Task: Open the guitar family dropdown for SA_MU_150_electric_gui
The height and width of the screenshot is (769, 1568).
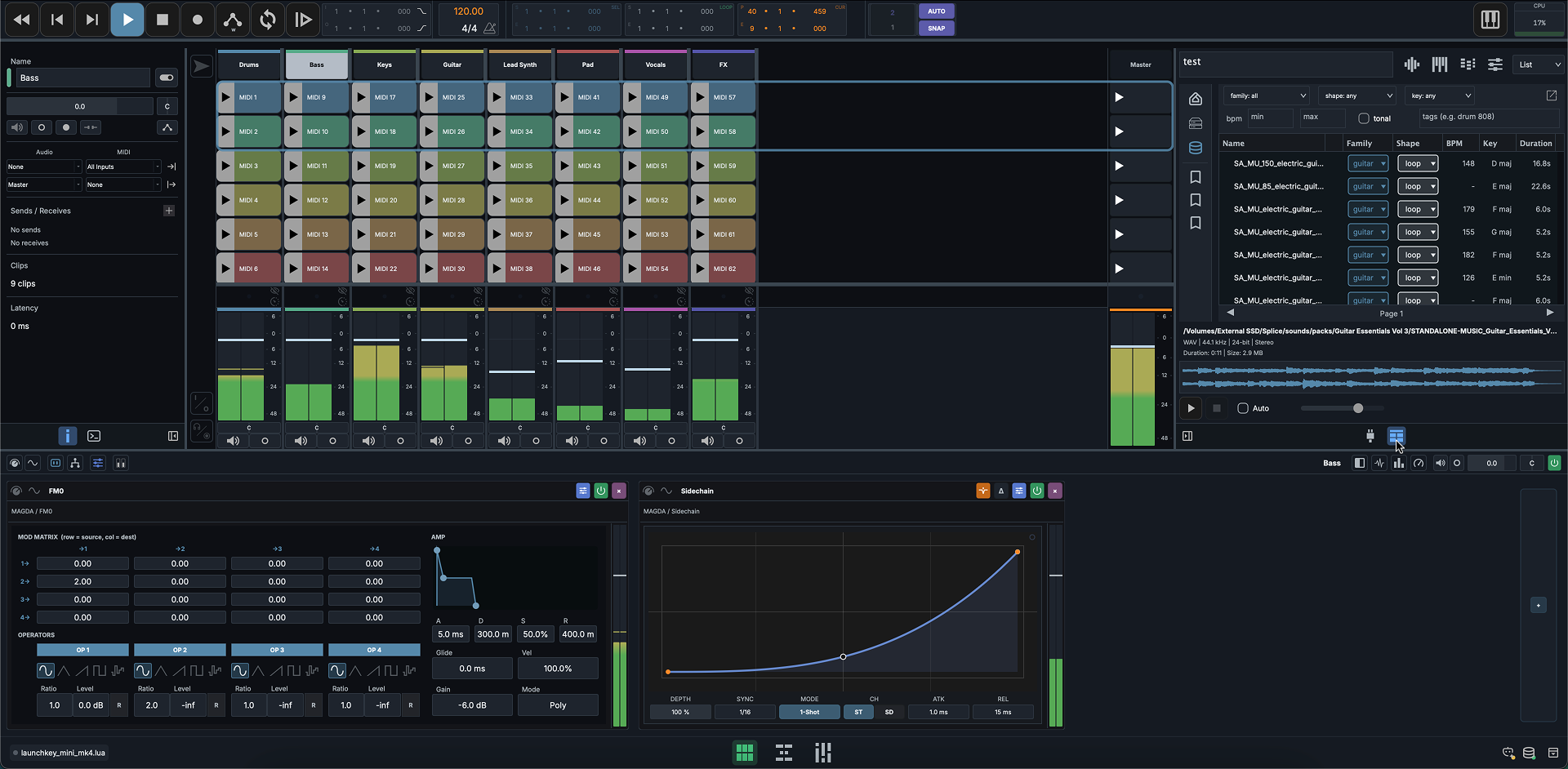Action: pos(1368,164)
